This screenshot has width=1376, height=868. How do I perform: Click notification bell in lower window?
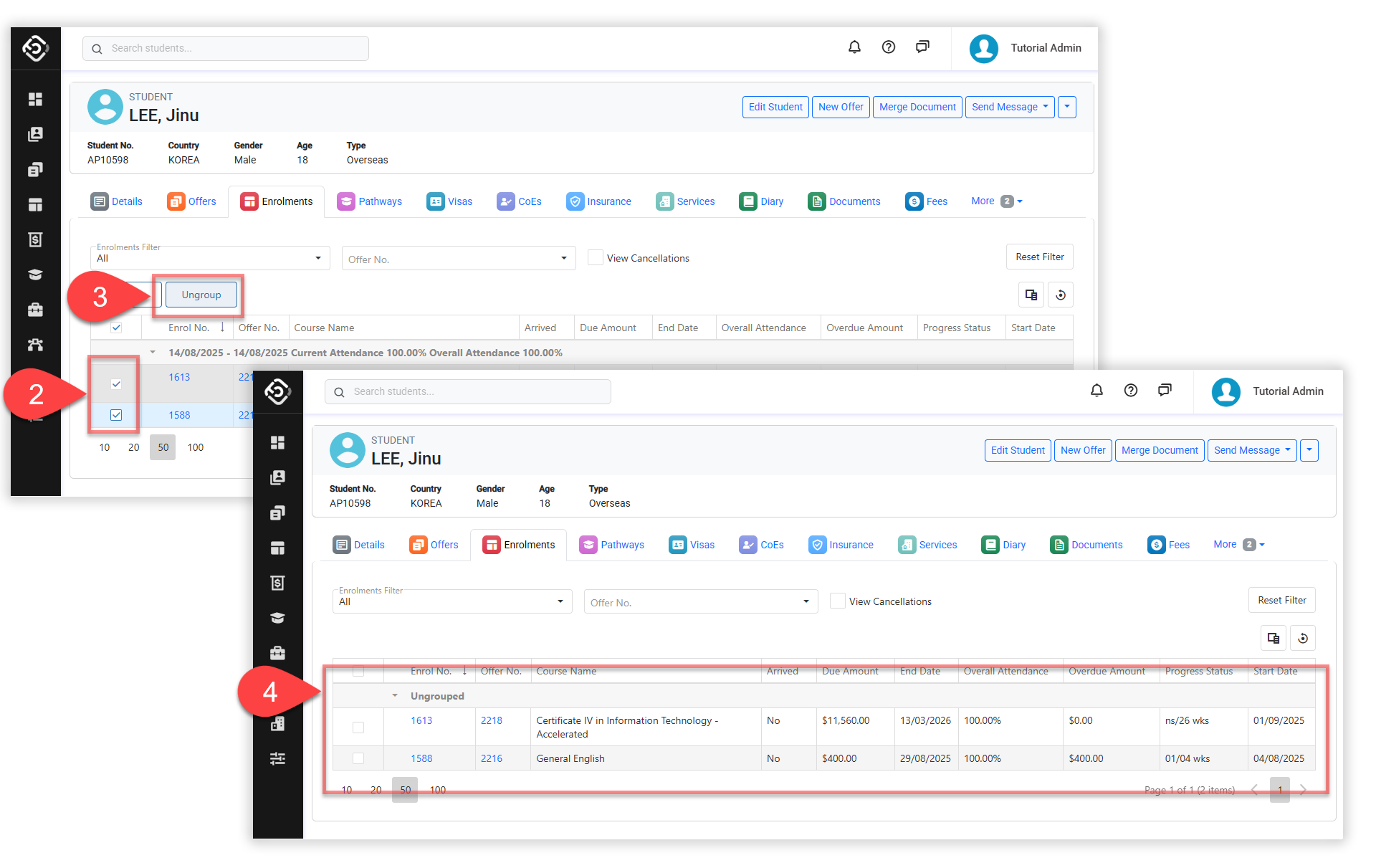point(1096,391)
